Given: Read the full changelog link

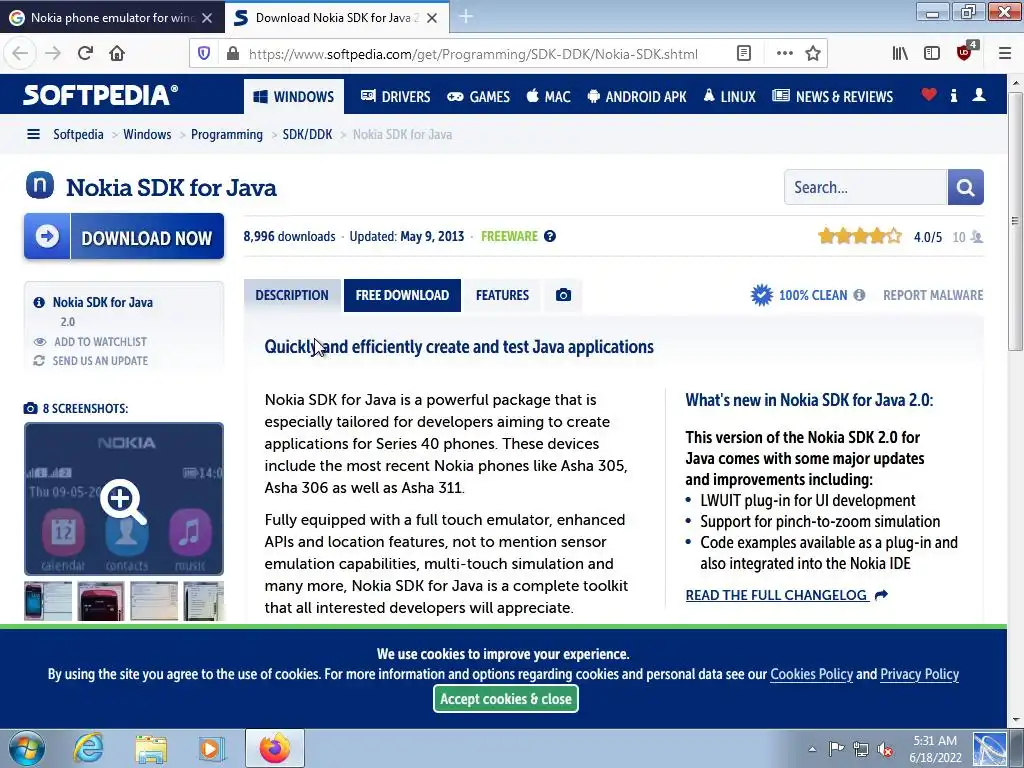Looking at the screenshot, I should pyautogui.click(x=776, y=595).
